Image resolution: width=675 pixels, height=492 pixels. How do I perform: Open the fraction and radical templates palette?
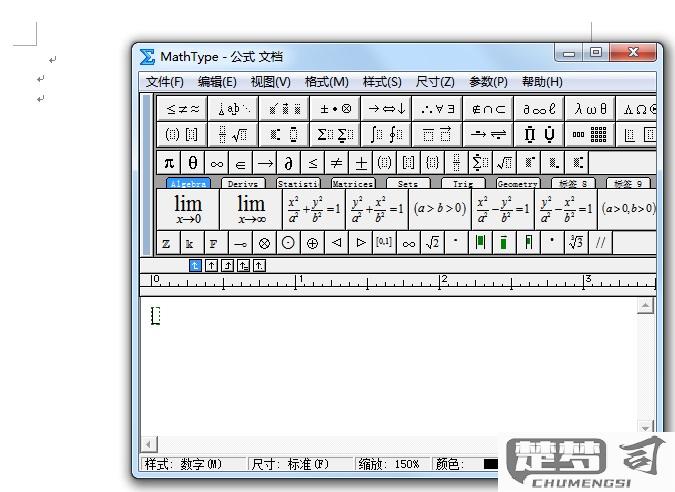click(233, 135)
